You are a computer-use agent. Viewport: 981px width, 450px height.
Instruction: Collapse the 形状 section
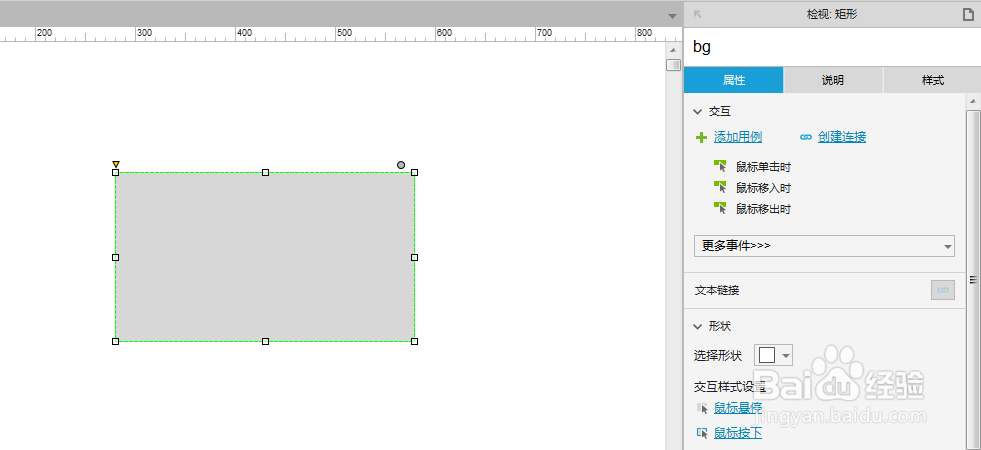[x=698, y=326]
